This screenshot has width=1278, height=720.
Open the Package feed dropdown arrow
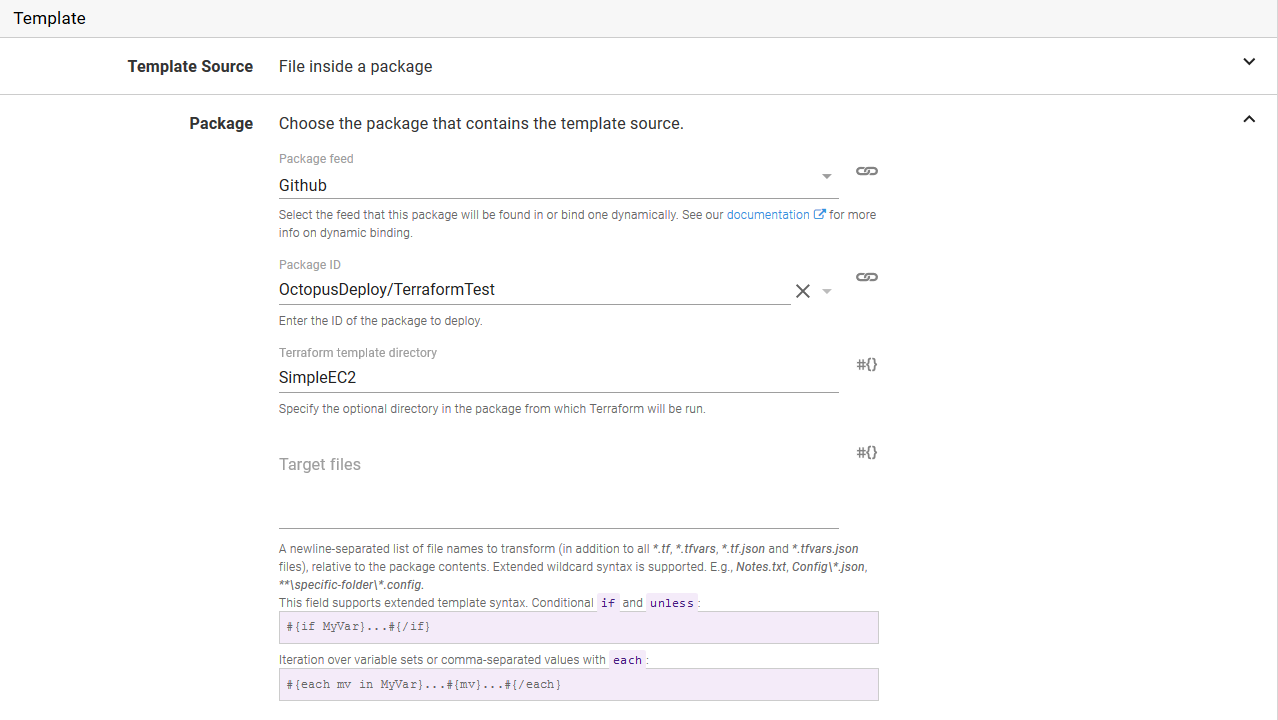827,177
